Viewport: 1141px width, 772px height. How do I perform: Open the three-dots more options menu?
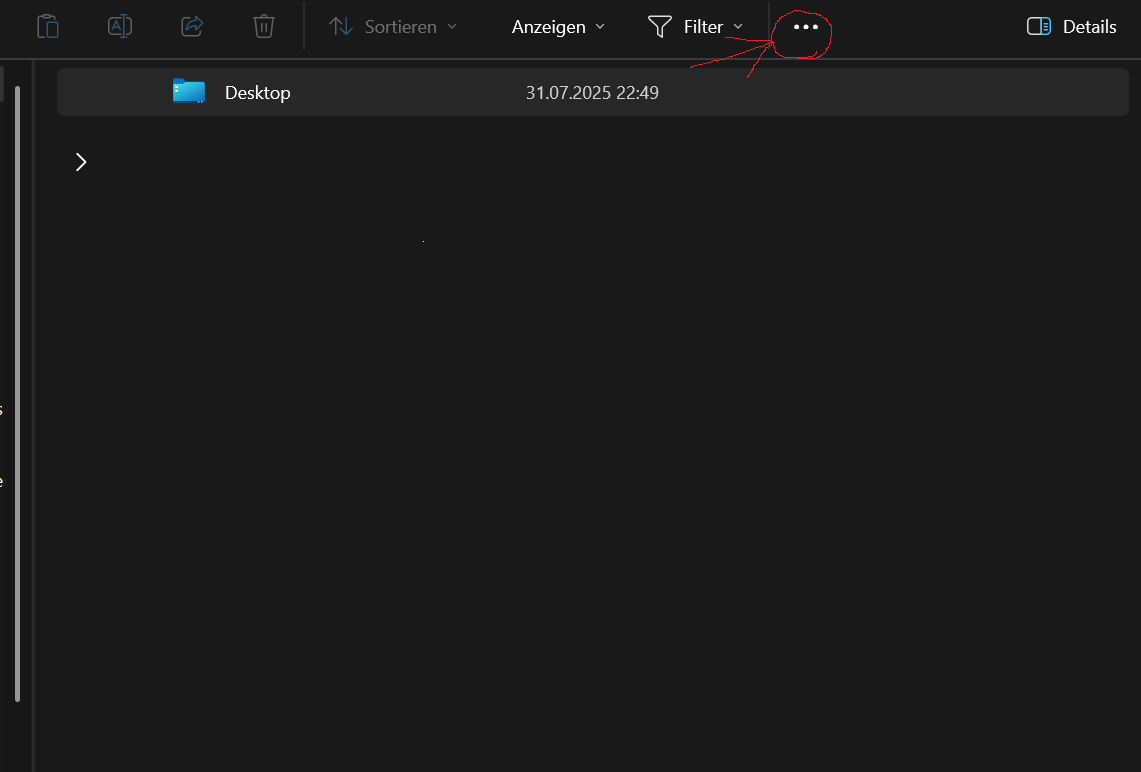(x=806, y=27)
